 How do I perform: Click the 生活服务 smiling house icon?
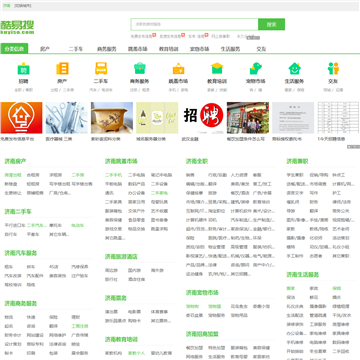pyautogui.click(x=294, y=68)
